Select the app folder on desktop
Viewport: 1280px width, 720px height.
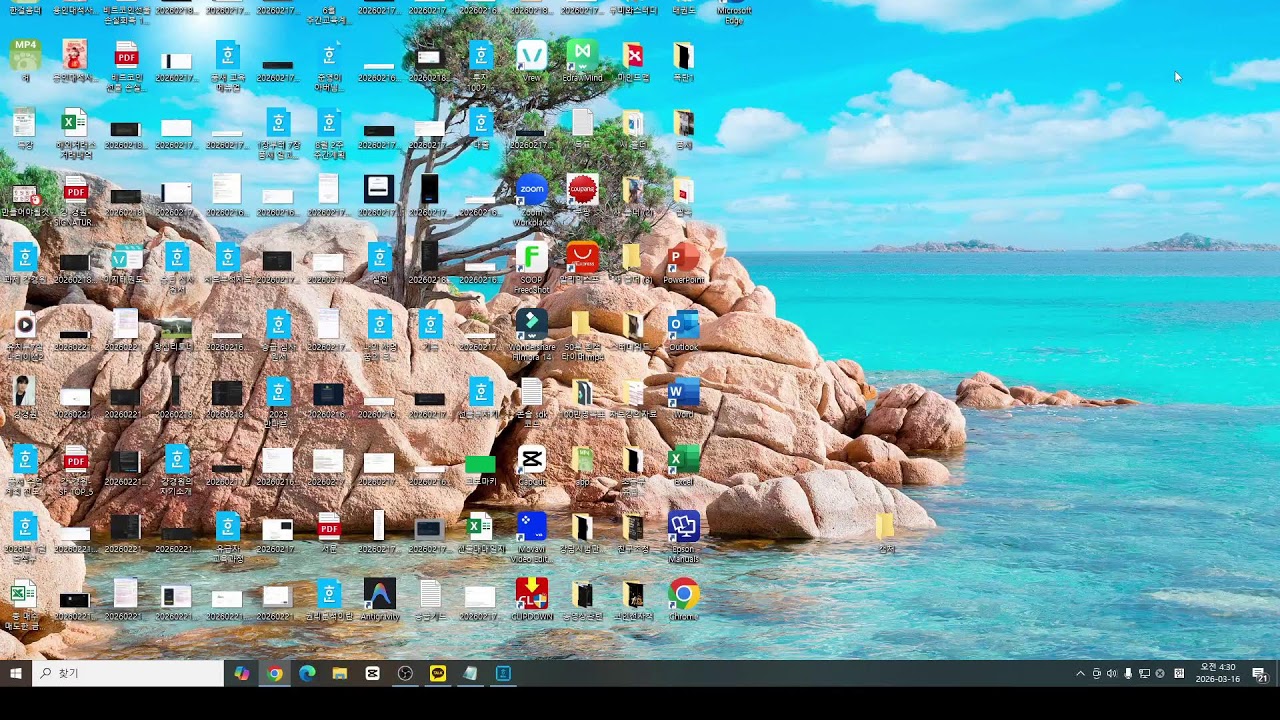(x=582, y=465)
